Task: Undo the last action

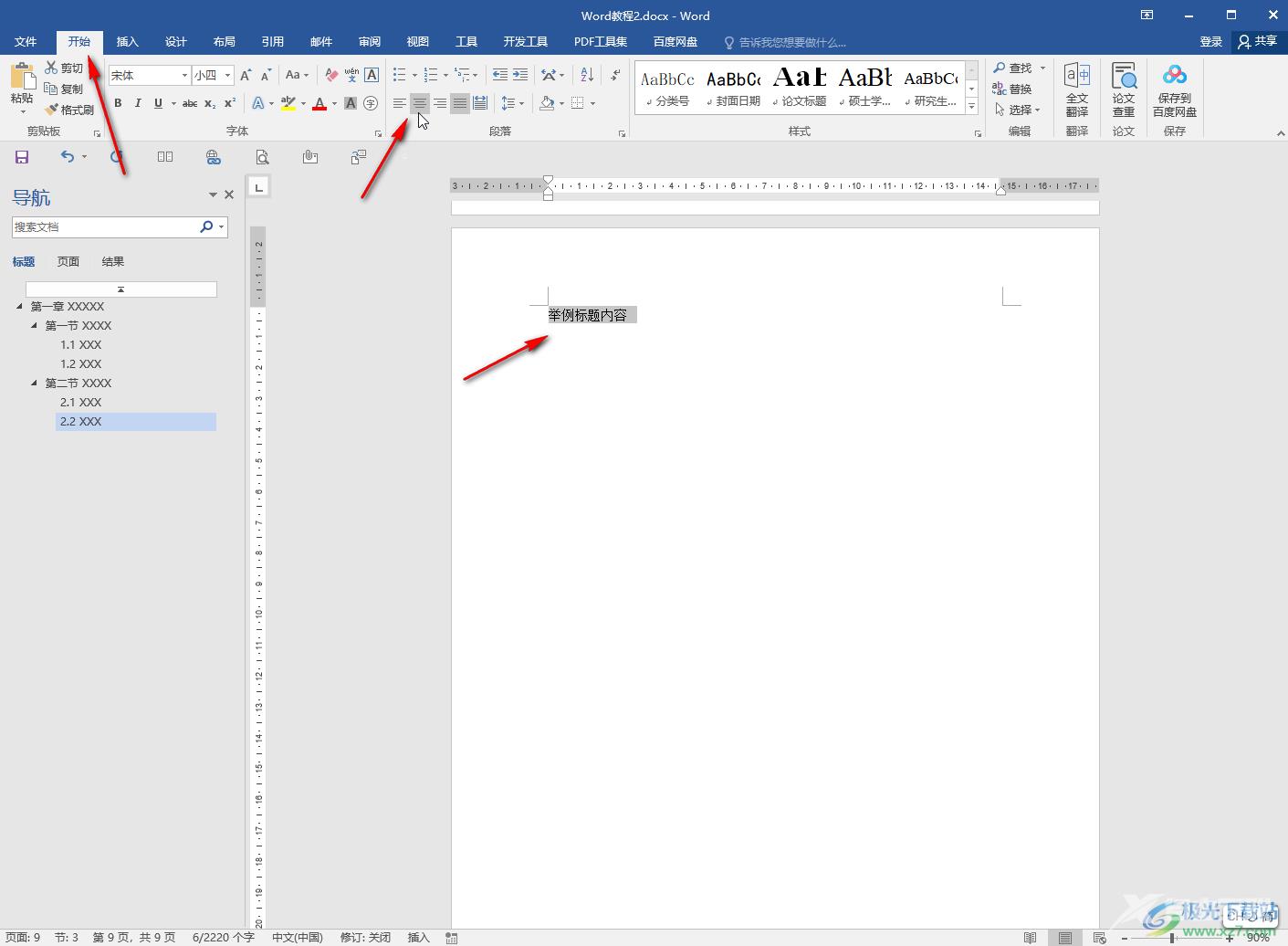Action: point(68,157)
